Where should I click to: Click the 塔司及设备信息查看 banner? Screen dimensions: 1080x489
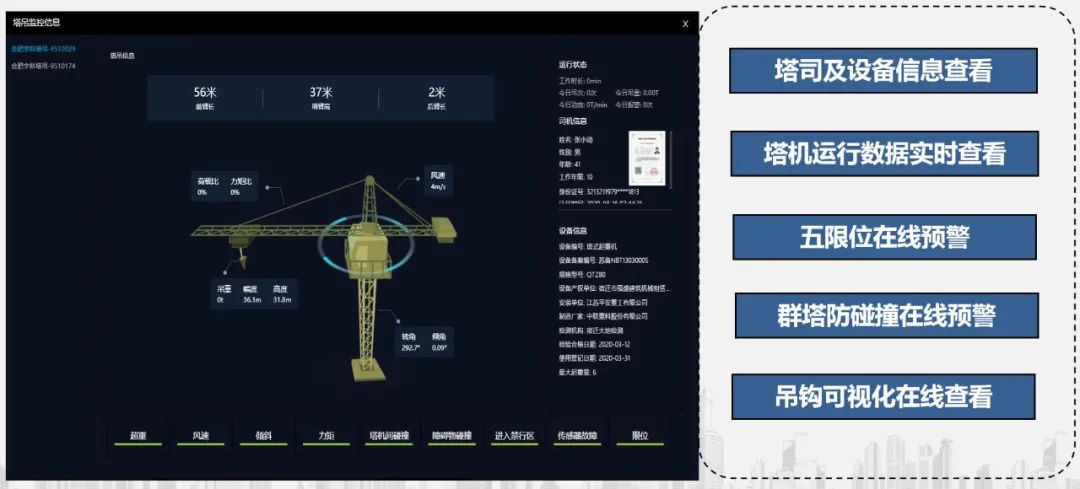tap(883, 71)
